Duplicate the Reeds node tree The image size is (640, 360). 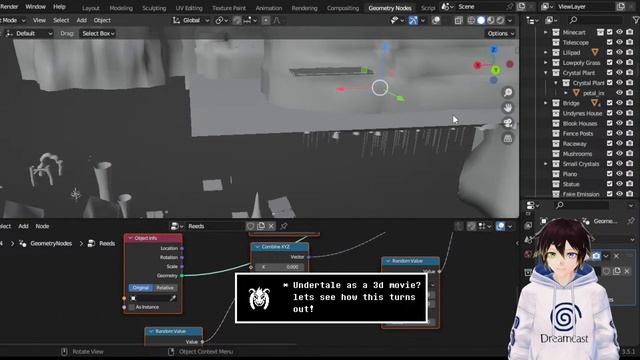click(261, 226)
